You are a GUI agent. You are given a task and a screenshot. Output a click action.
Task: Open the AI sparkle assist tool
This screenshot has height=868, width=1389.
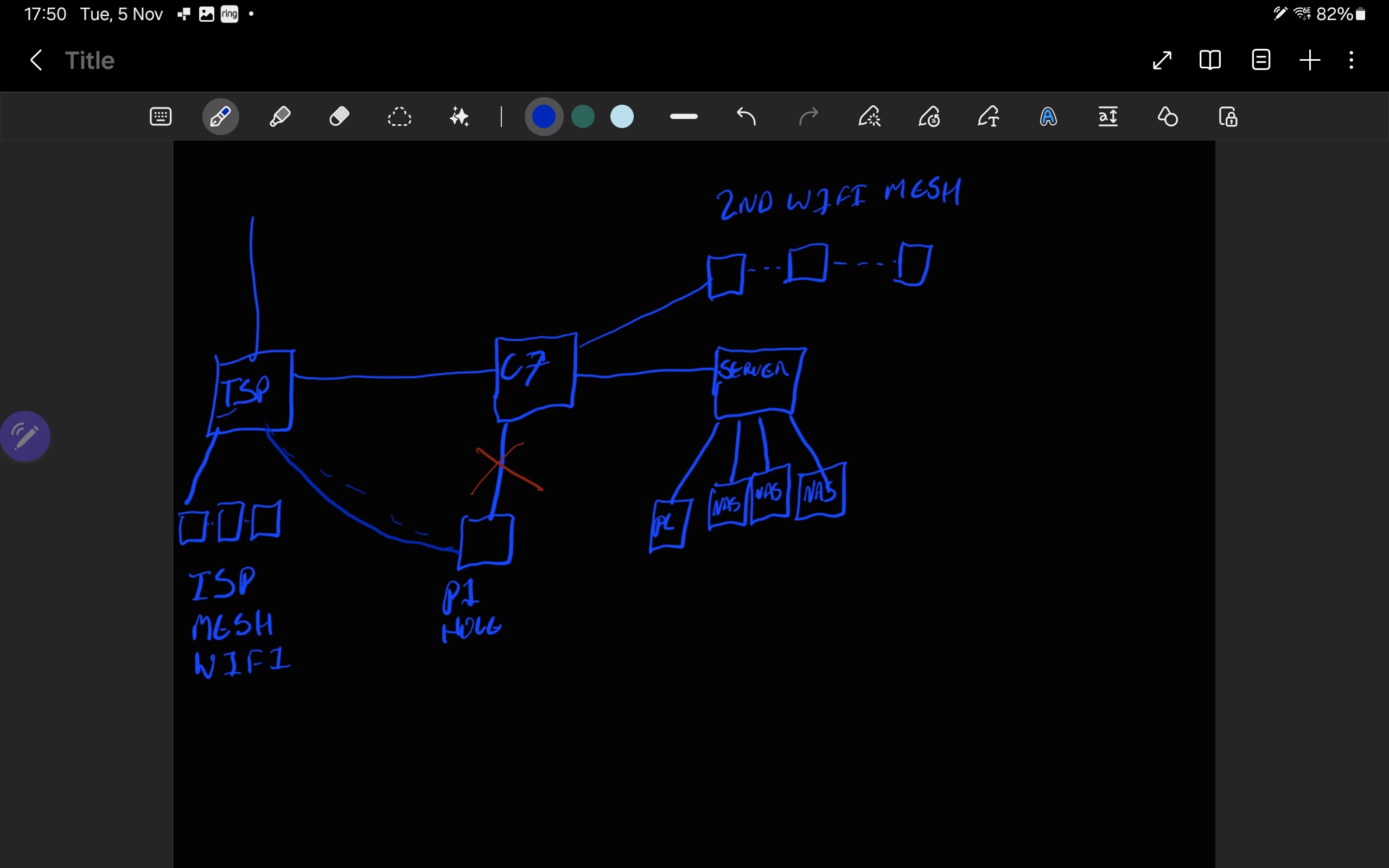[459, 117]
